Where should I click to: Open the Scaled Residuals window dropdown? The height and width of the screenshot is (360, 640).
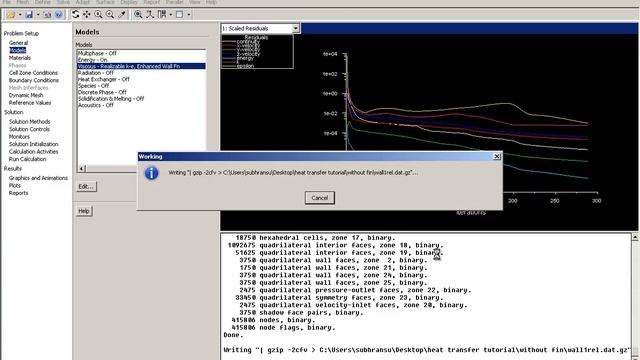[296, 28]
